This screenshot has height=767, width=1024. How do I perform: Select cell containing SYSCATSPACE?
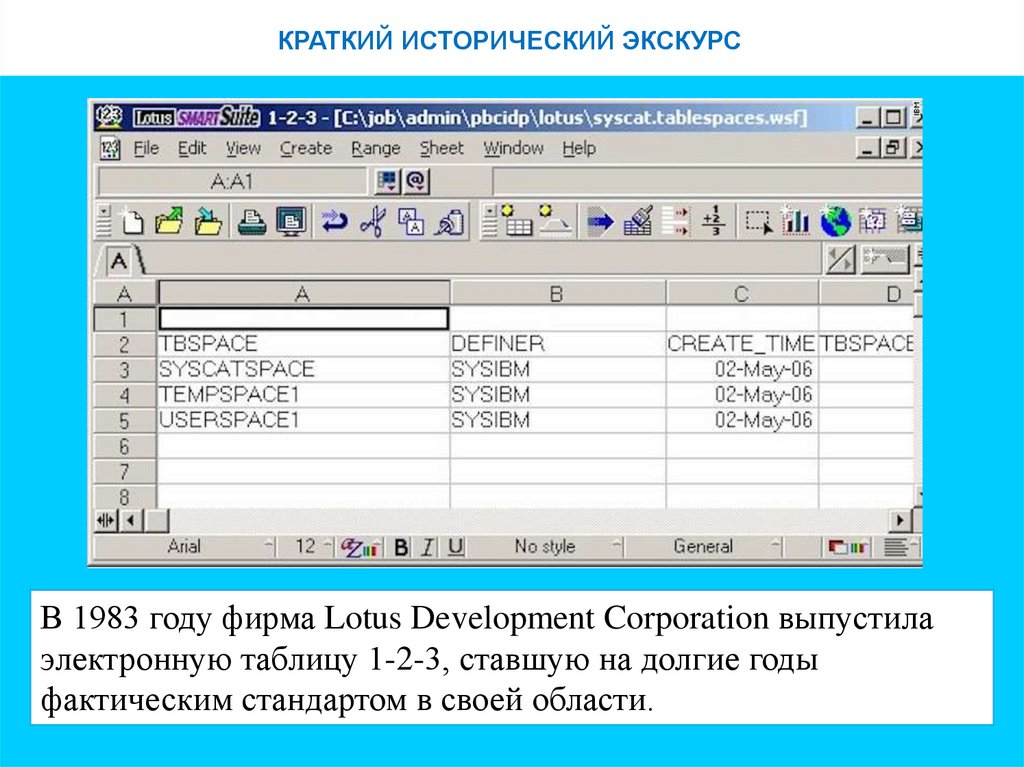(x=304, y=370)
